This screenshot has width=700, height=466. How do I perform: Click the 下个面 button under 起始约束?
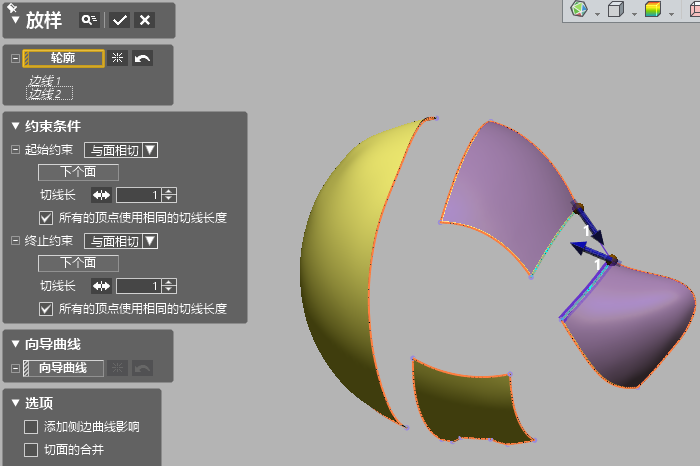pyautogui.click(x=78, y=172)
